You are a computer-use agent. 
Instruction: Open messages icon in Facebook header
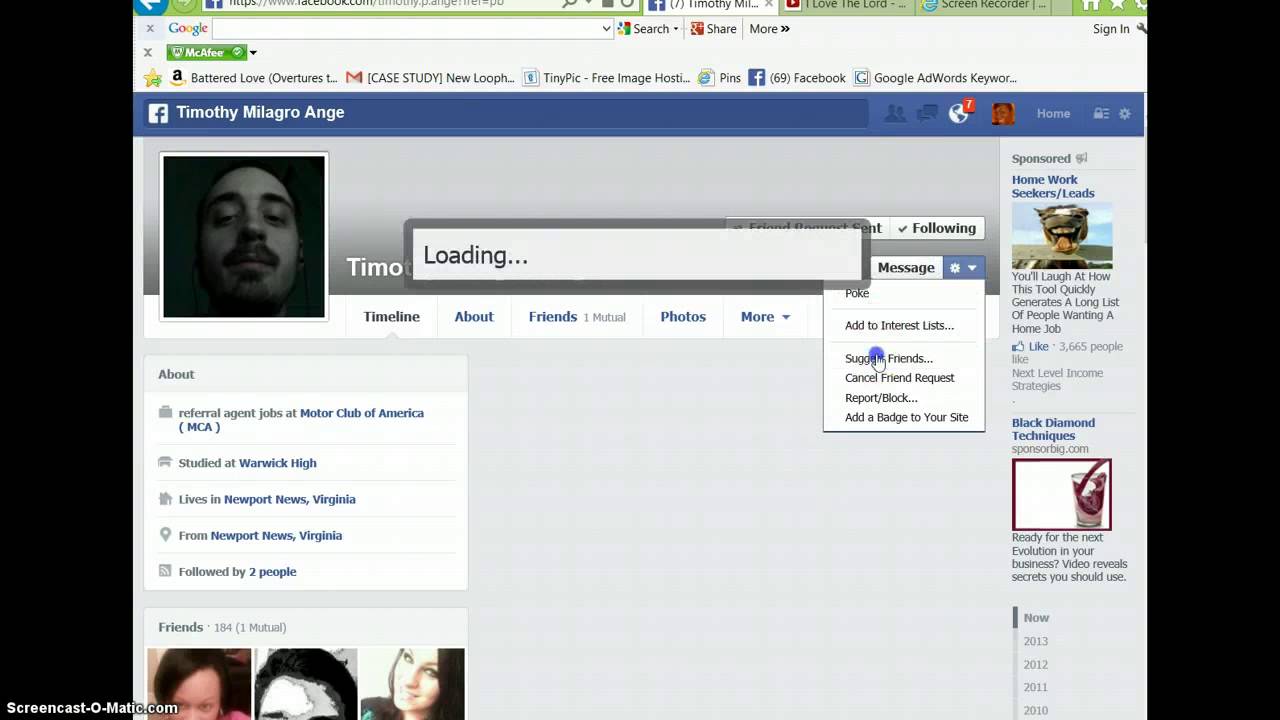click(927, 114)
